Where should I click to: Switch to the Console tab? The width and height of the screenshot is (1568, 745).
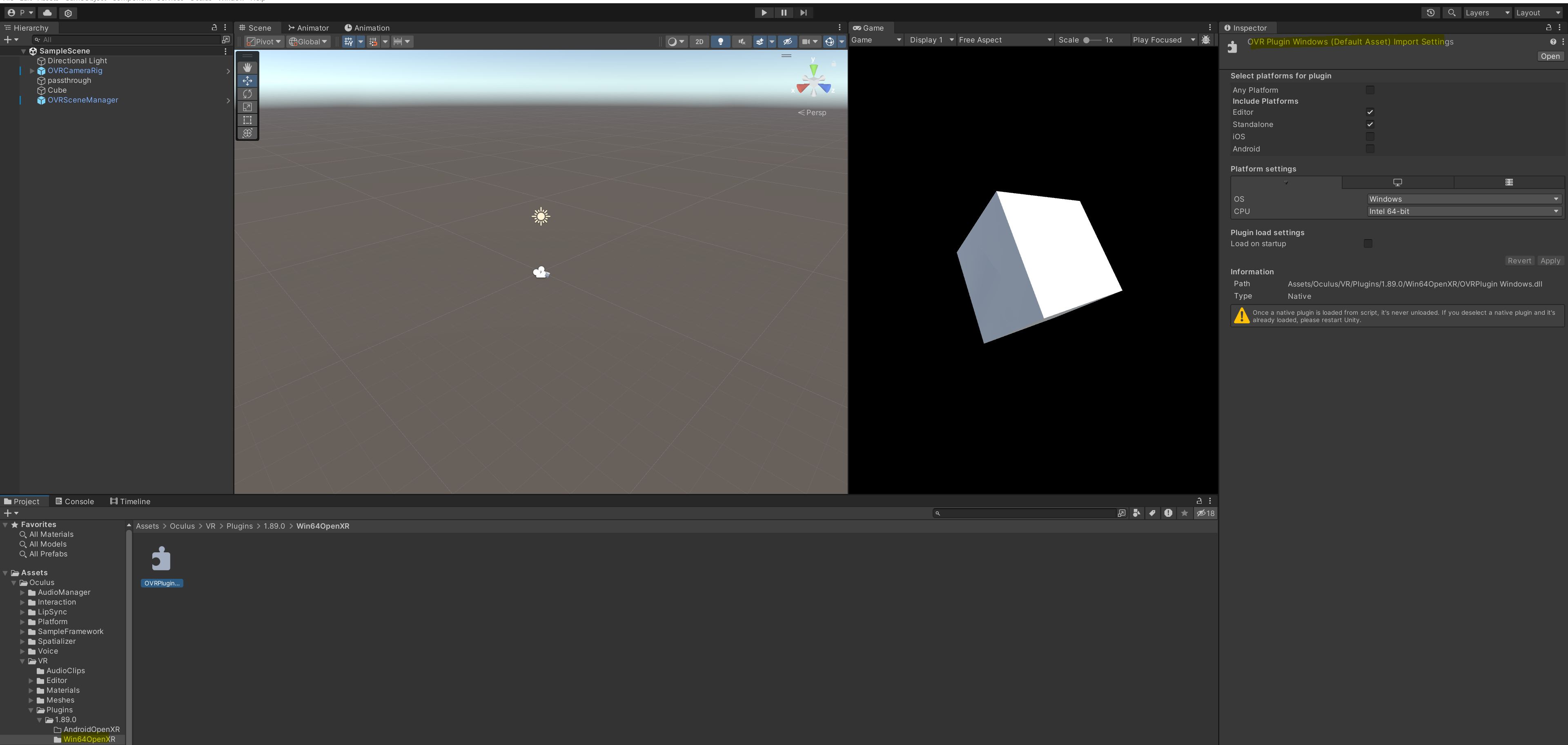click(x=74, y=502)
